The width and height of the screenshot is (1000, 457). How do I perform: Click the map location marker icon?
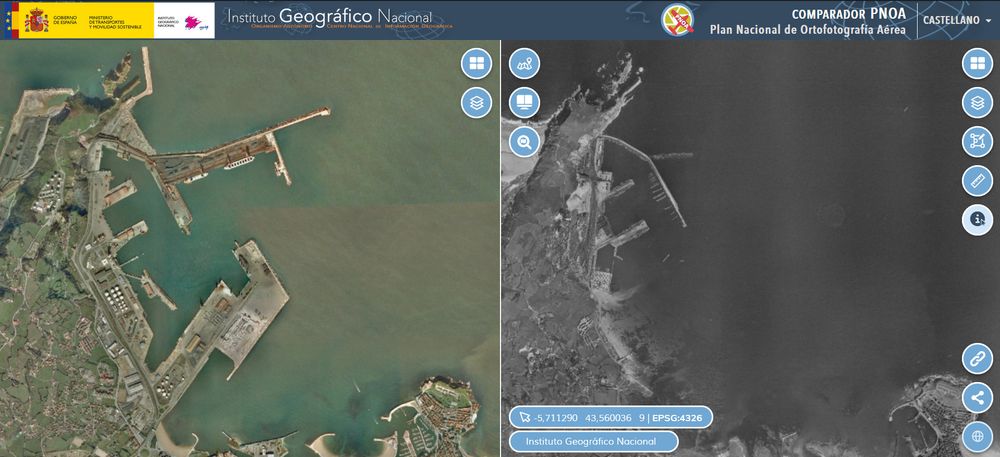525,63
